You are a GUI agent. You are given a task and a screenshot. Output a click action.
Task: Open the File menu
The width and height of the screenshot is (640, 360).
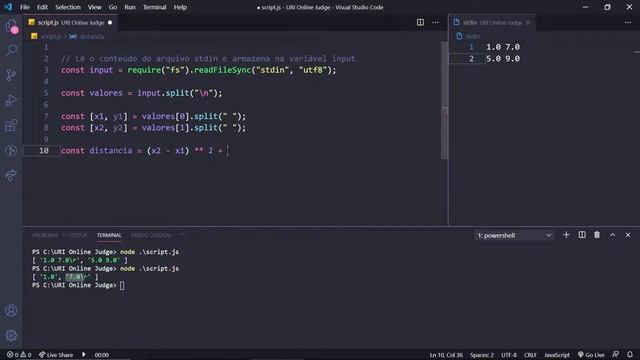(25, 7)
